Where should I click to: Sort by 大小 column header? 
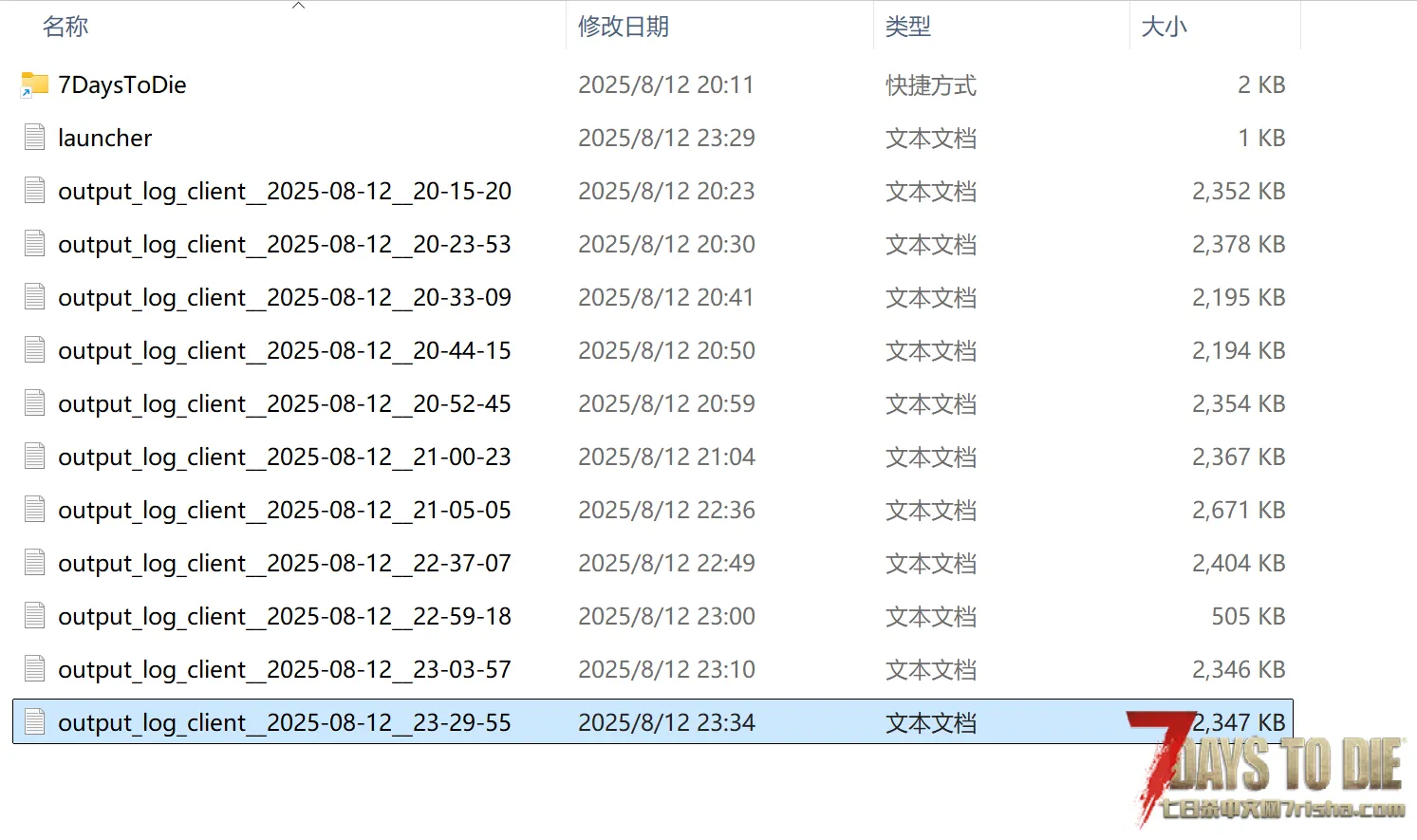(1165, 27)
